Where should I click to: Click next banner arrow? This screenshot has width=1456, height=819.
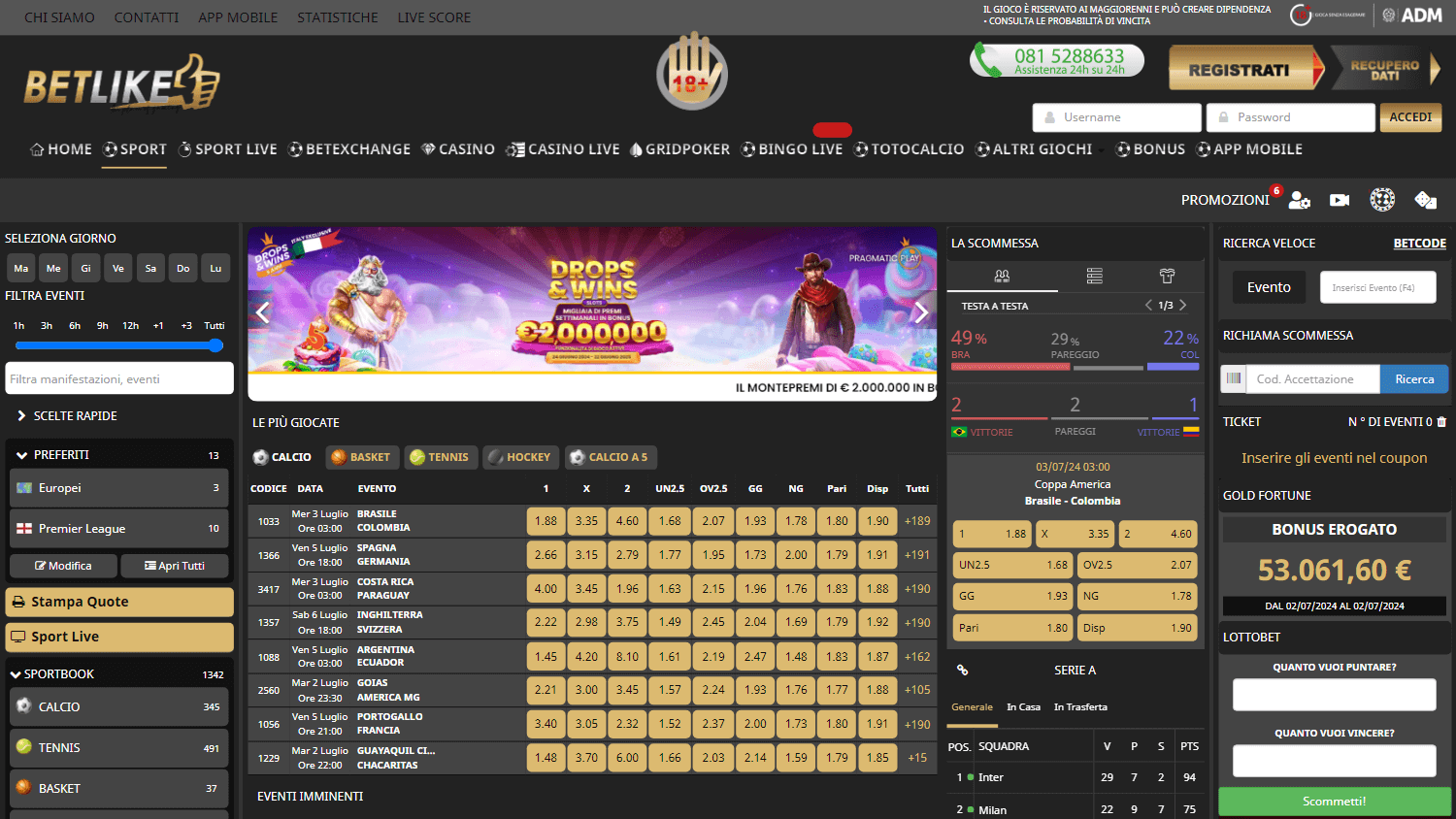pyautogui.click(x=921, y=311)
